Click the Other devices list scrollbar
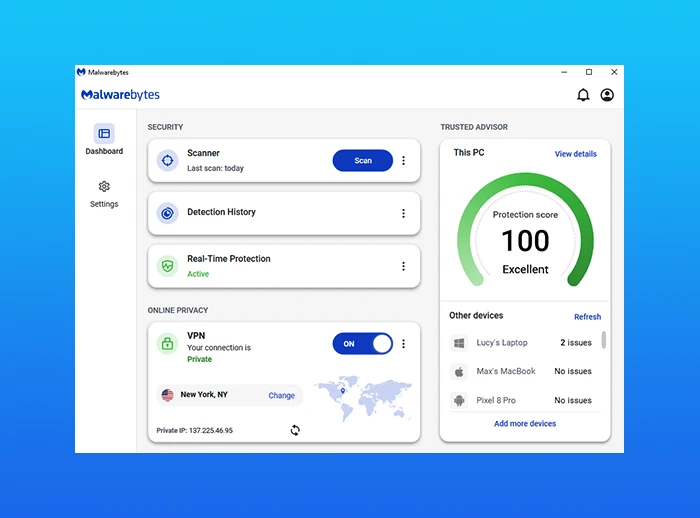The image size is (700, 518). click(x=603, y=341)
